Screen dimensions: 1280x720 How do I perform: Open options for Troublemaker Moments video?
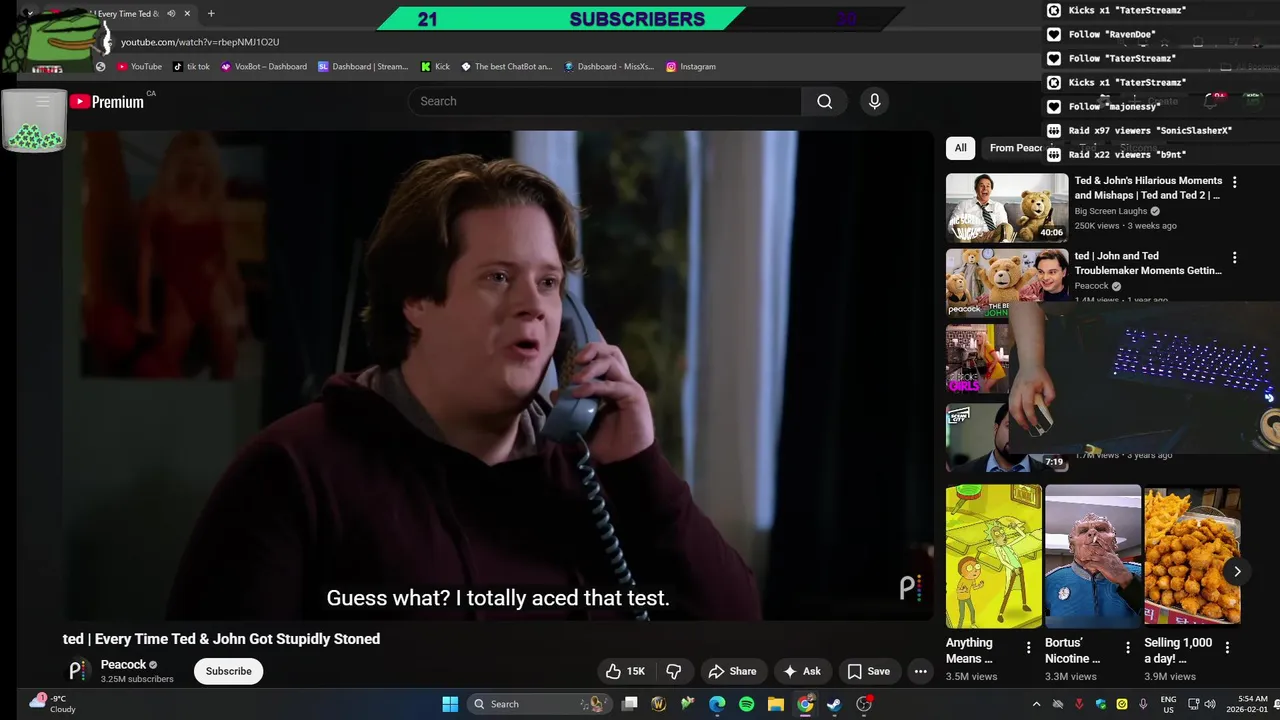pyautogui.click(x=1234, y=257)
